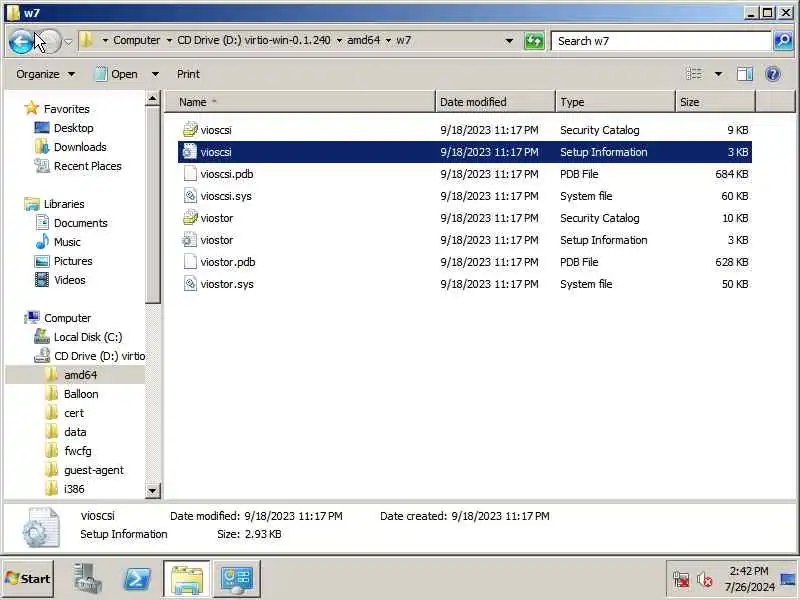Click the navigation pane scroll up arrow

pyautogui.click(x=153, y=98)
